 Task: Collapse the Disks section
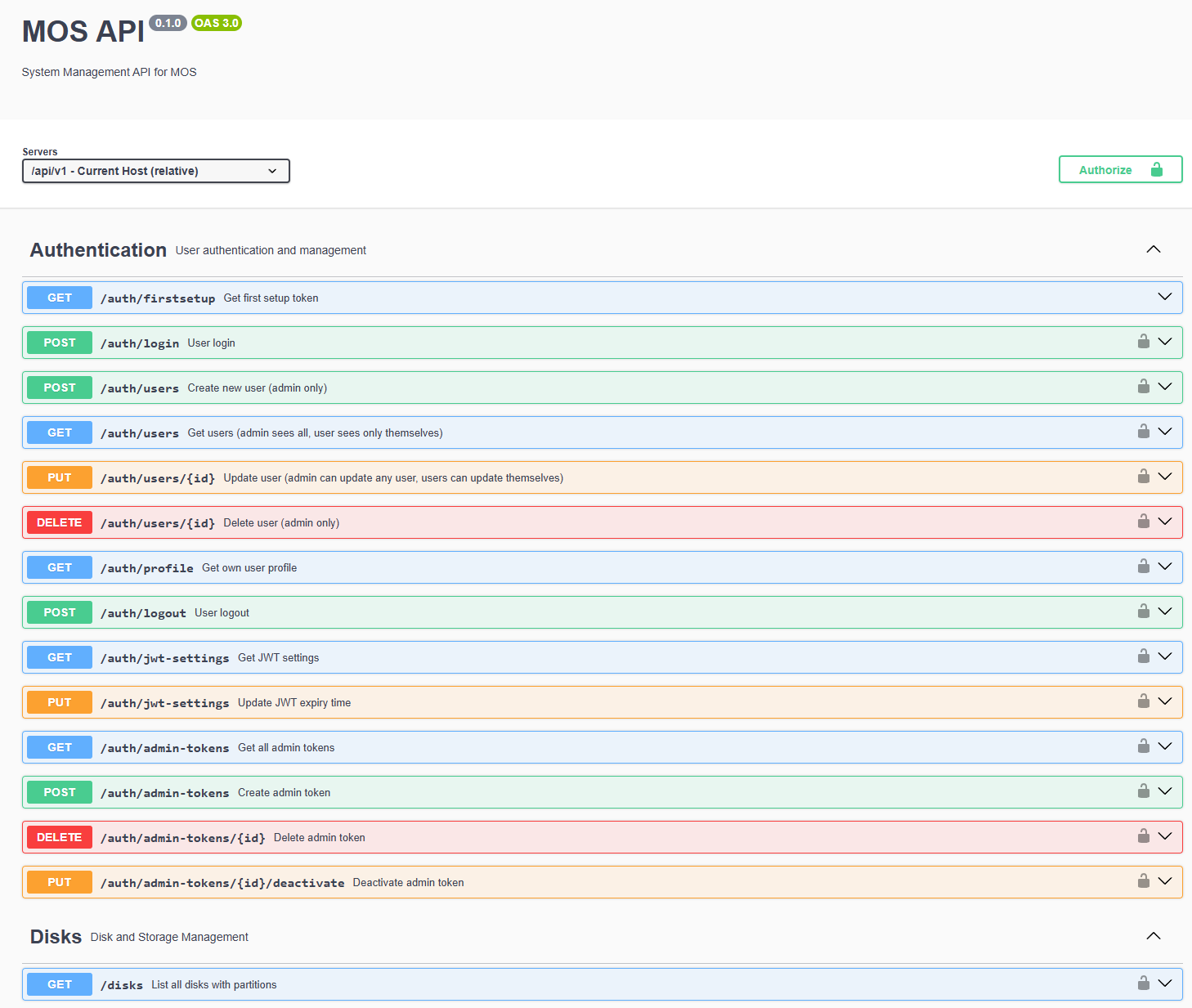point(1153,936)
